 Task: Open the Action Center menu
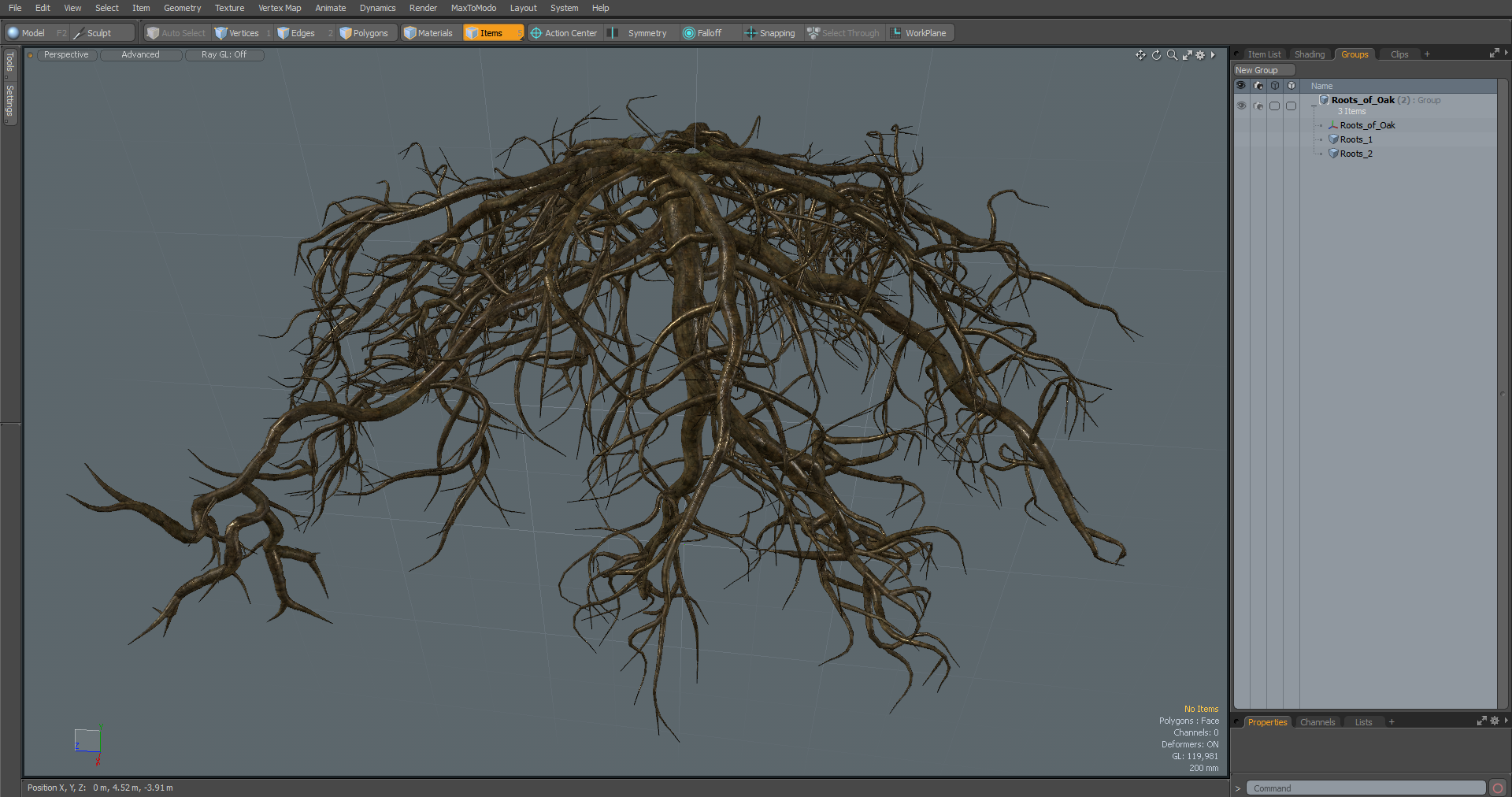[564, 33]
